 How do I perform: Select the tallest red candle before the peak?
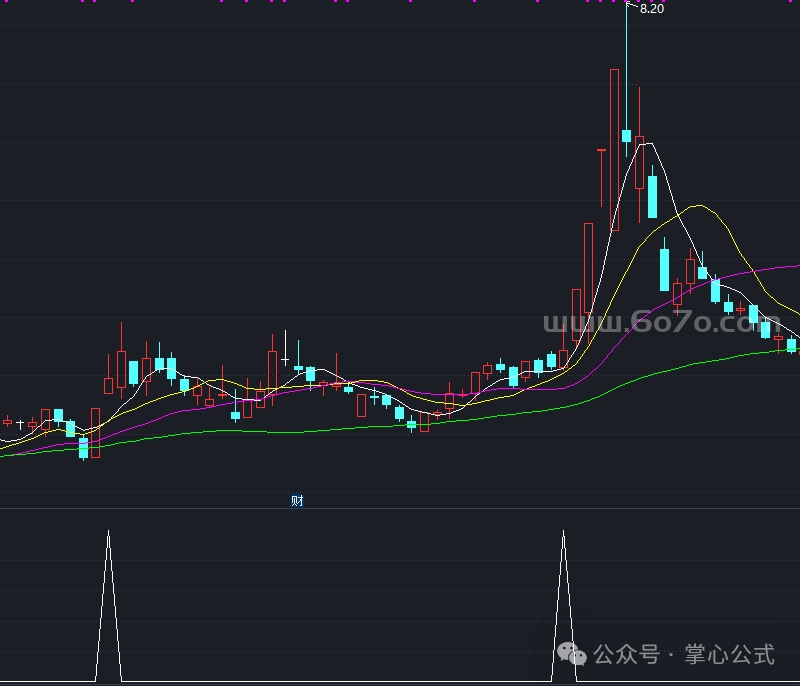614,150
